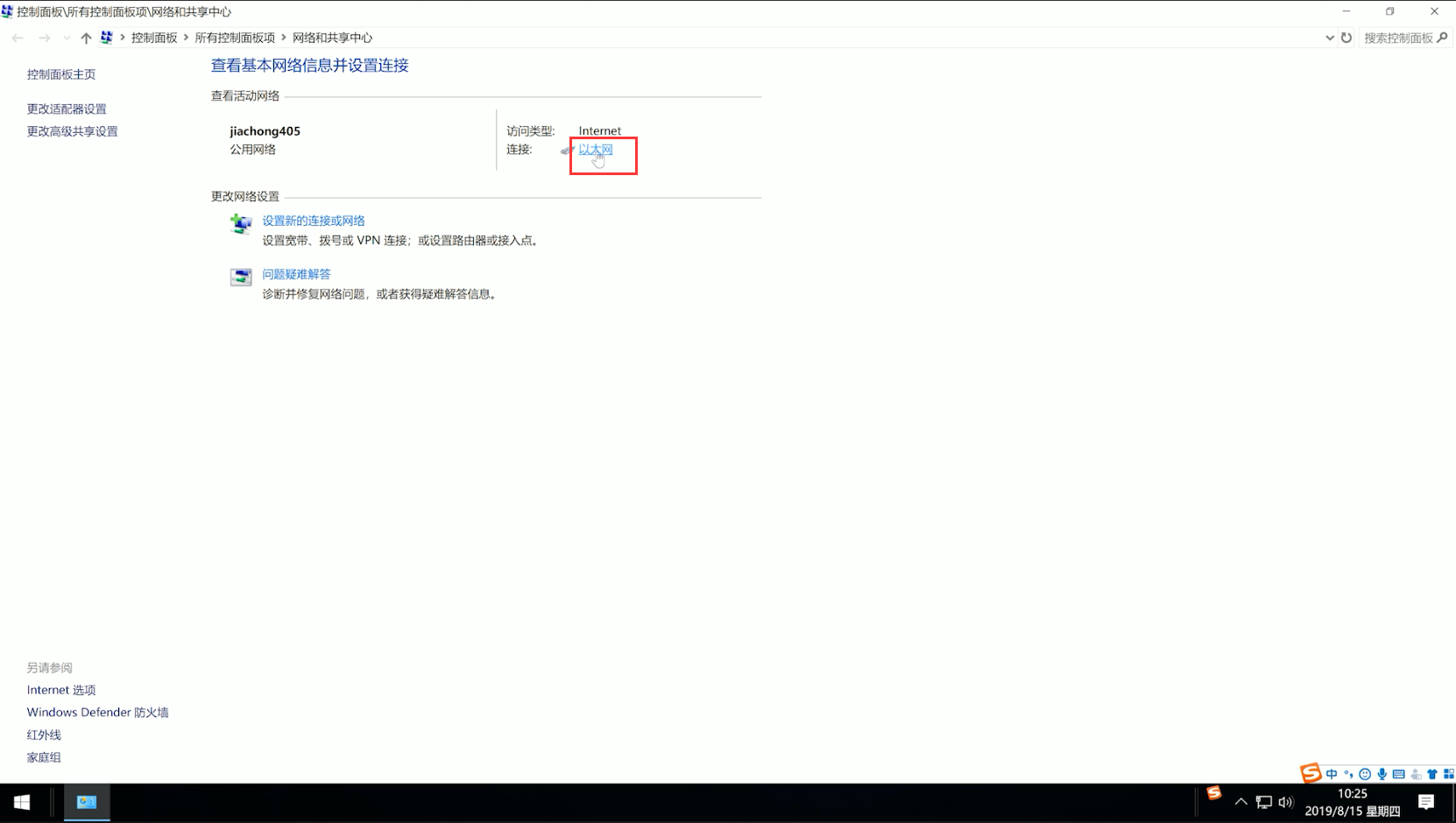Select the 控制面板 breadcrumb

click(x=154, y=38)
